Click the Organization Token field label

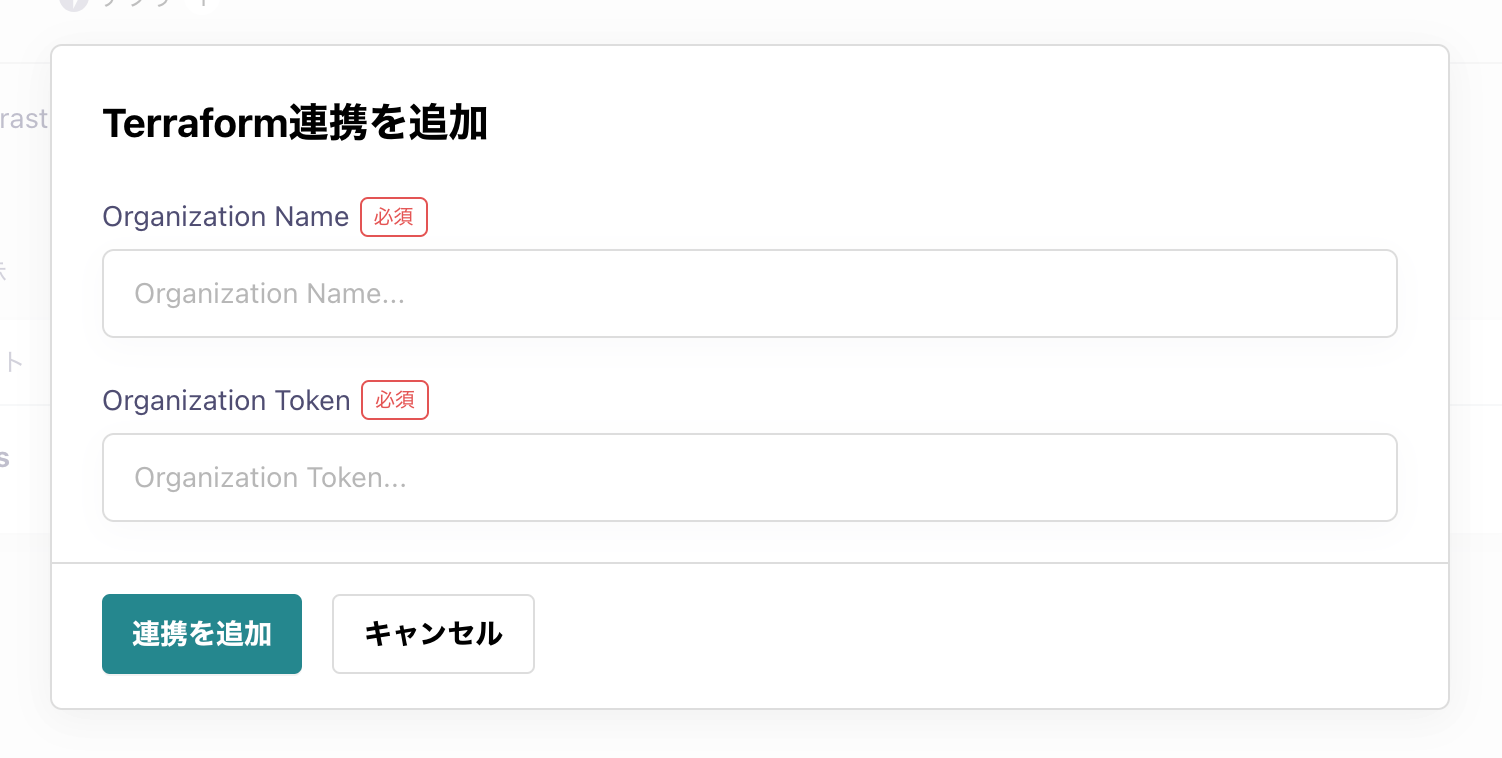pos(227,401)
